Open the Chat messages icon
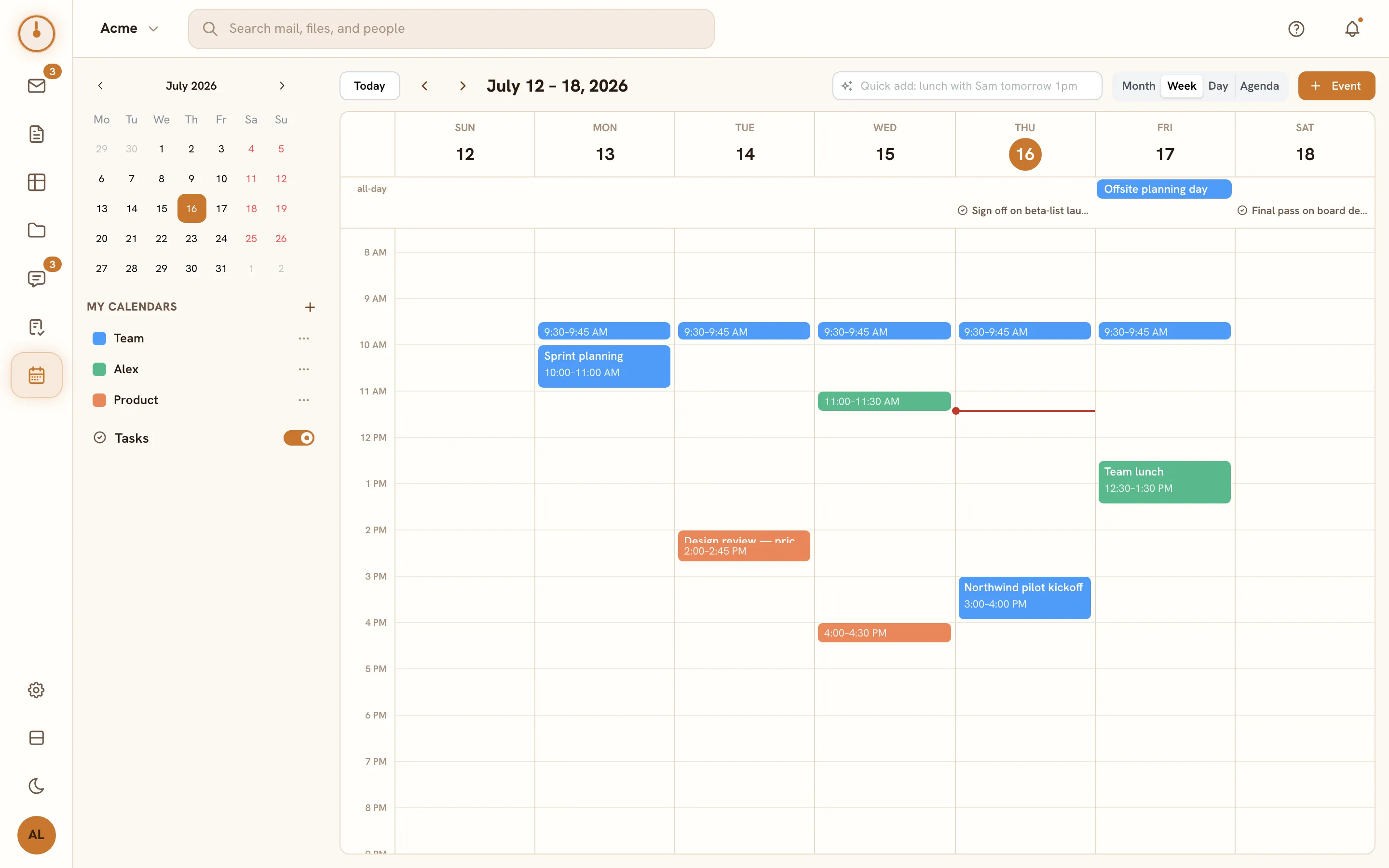This screenshot has width=1389, height=868. point(36,279)
